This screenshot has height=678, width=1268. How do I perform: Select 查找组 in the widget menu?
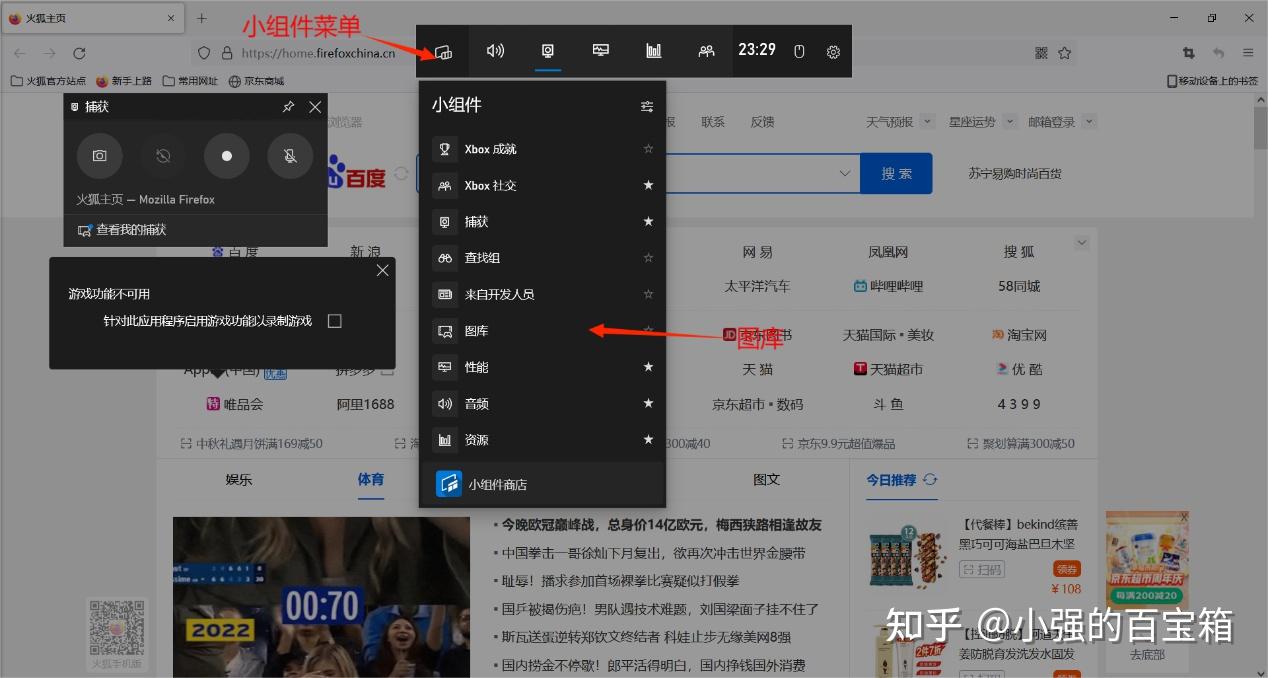click(x=542, y=258)
